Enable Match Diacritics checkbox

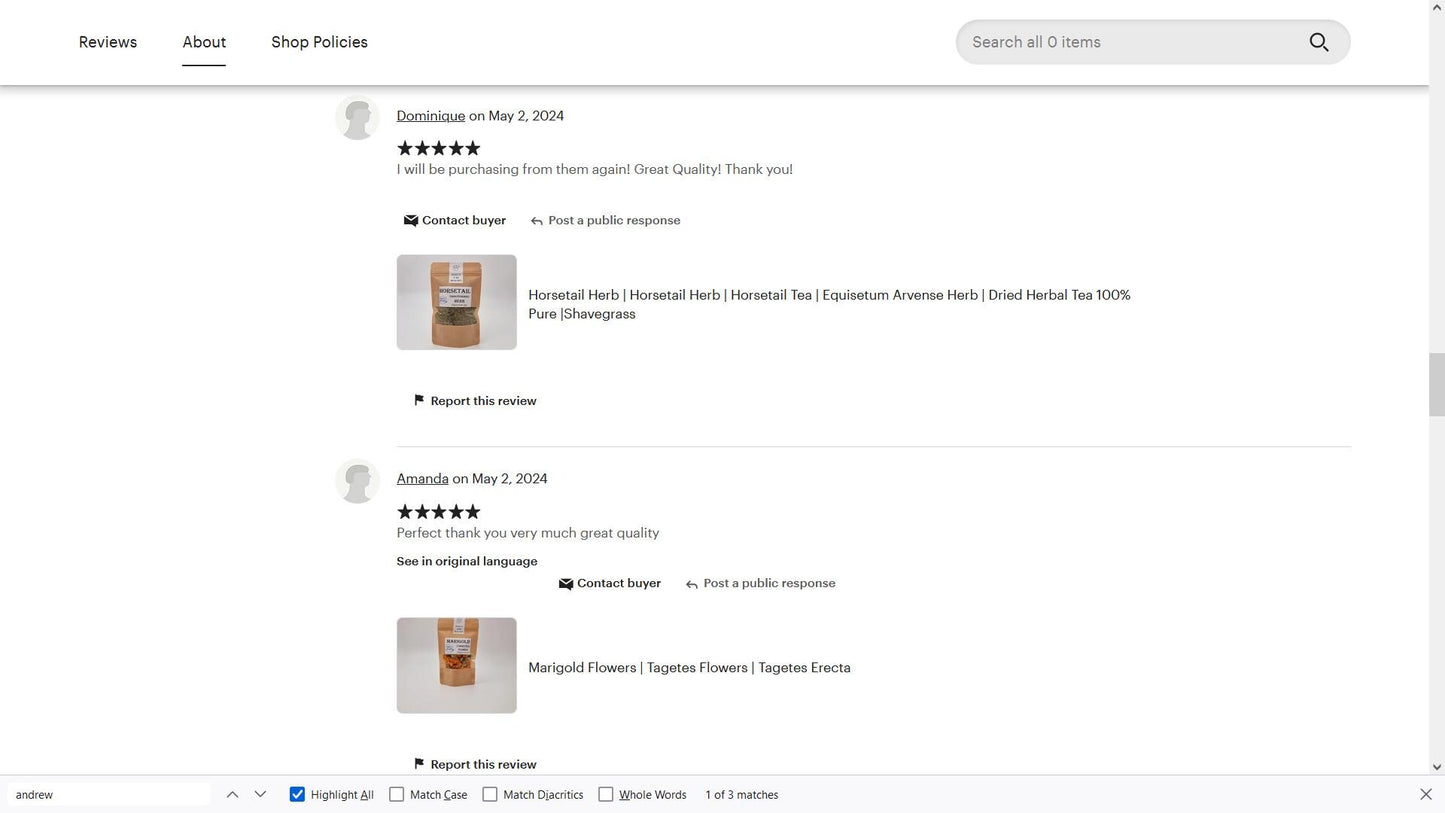(x=490, y=794)
